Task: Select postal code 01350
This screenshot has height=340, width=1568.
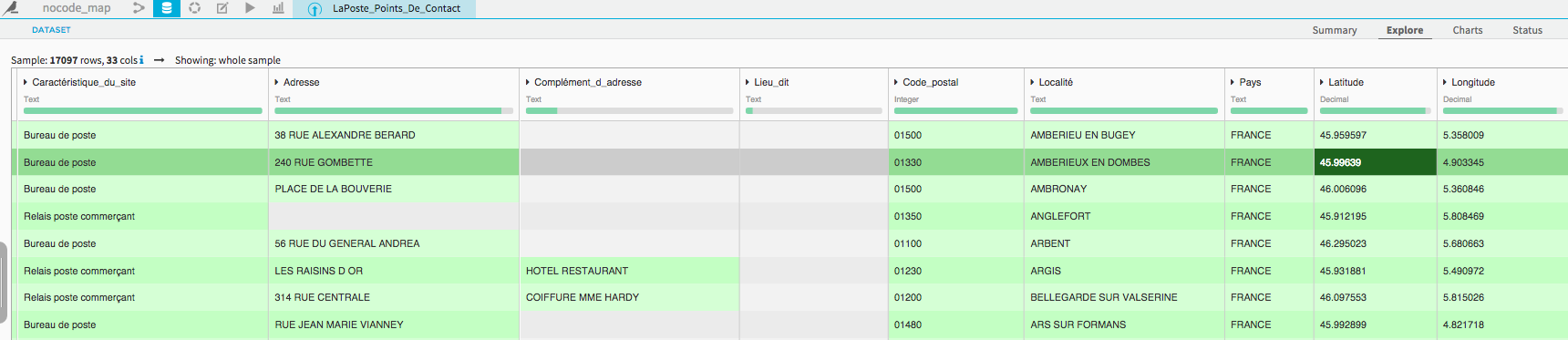Action: [x=956, y=216]
